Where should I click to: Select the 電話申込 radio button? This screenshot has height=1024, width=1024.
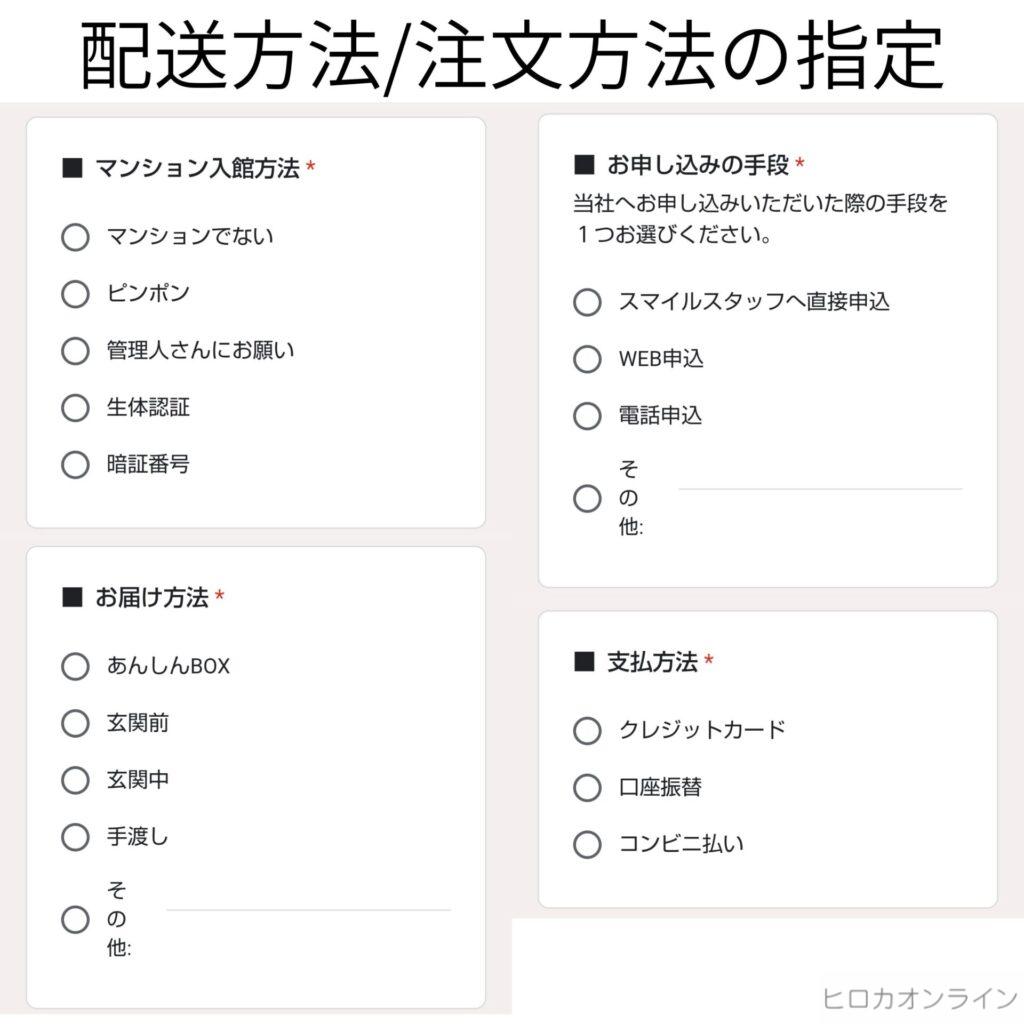point(588,416)
